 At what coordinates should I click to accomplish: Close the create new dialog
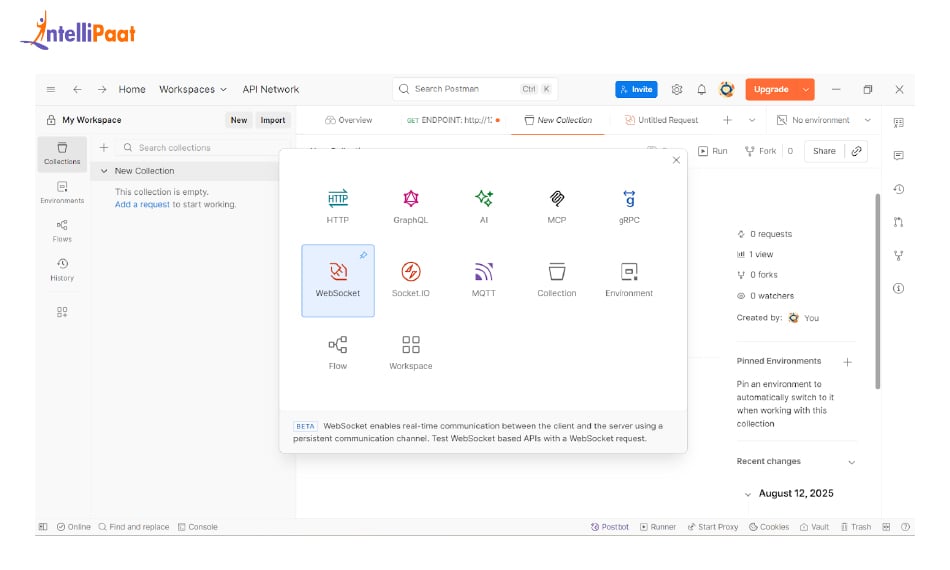click(676, 160)
